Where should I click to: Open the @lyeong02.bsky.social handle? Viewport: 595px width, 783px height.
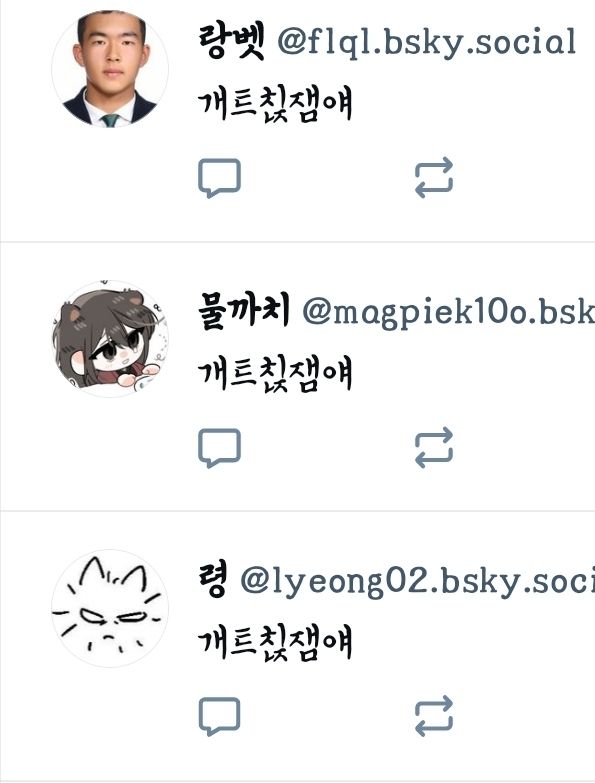coord(417,582)
